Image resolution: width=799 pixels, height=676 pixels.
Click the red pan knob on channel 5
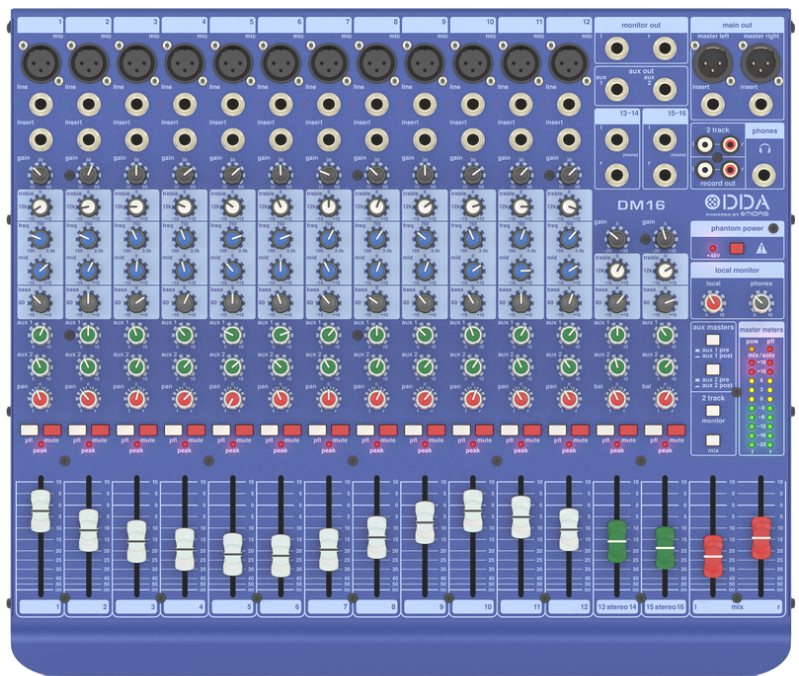click(x=232, y=400)
